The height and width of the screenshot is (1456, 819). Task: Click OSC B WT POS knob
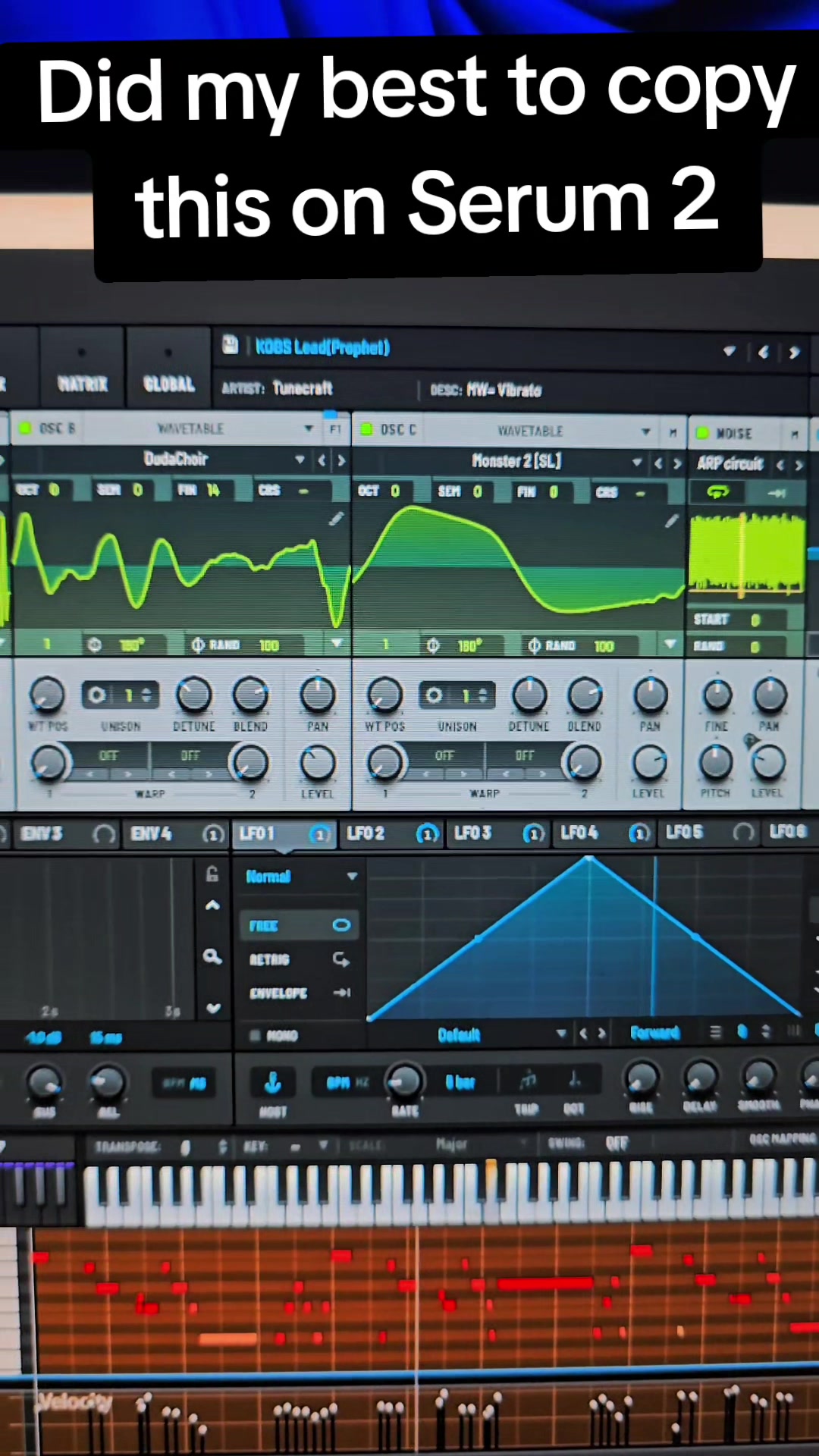pyautogui.click(x=47, y=695)
